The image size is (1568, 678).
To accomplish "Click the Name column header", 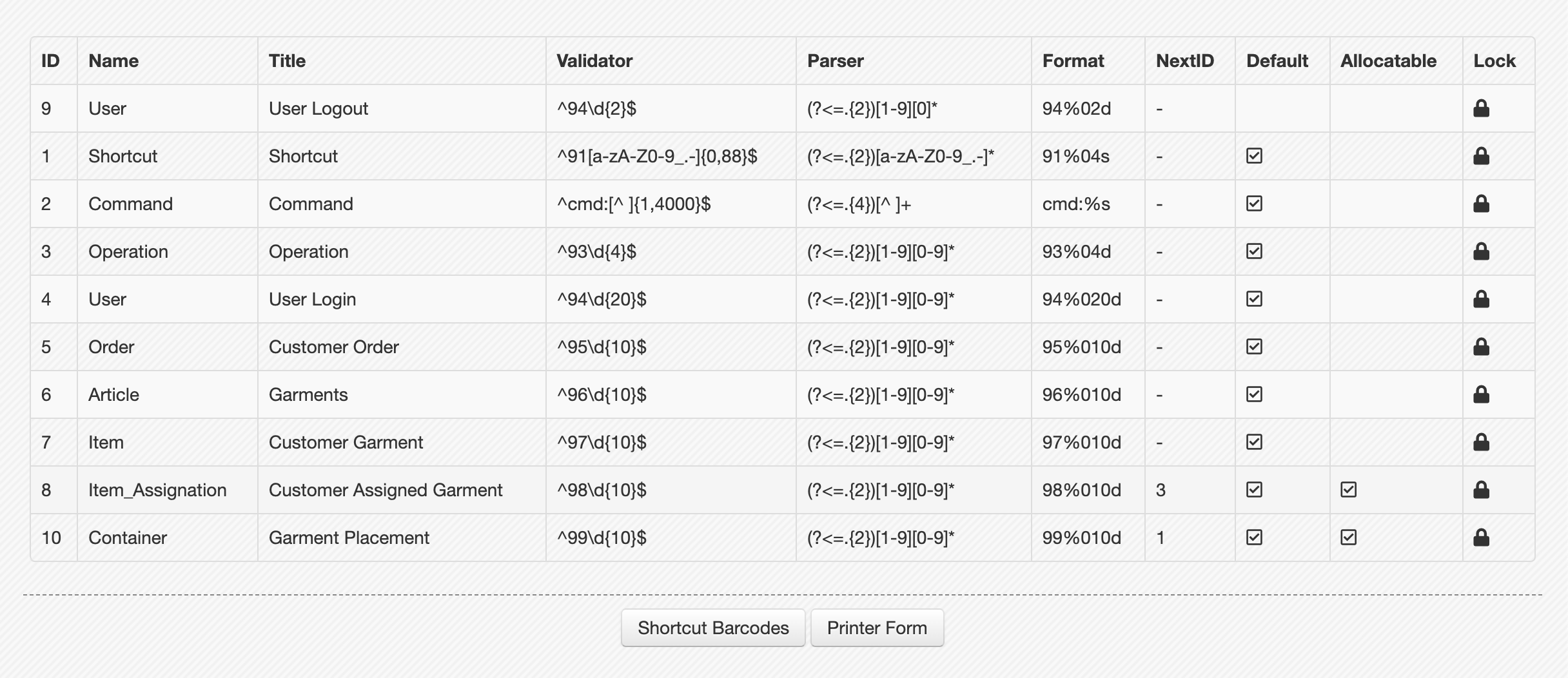I will click(x=113, y=61).
